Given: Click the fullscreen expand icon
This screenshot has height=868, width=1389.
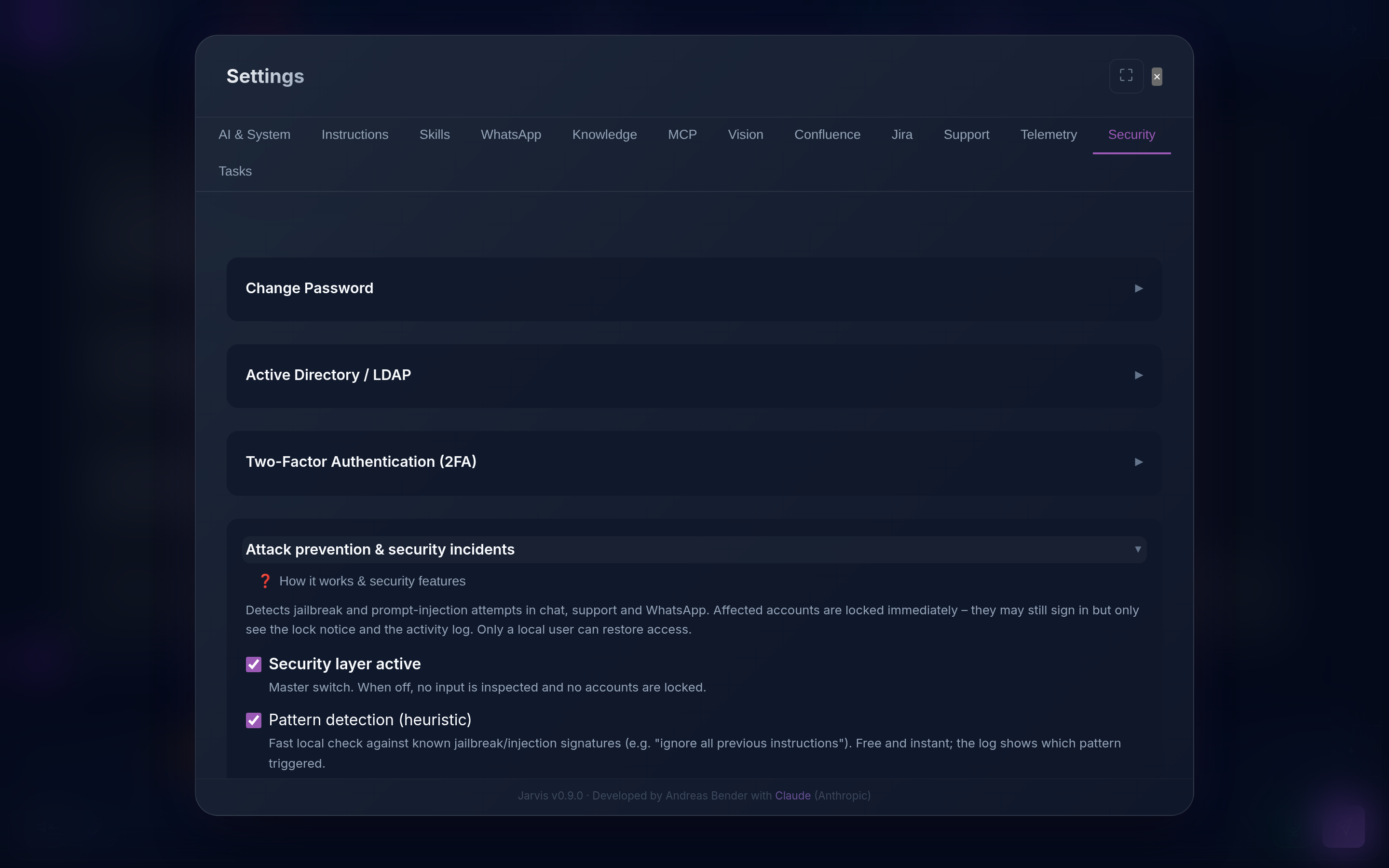Looking at the screenshot, I should point(1126,76).
